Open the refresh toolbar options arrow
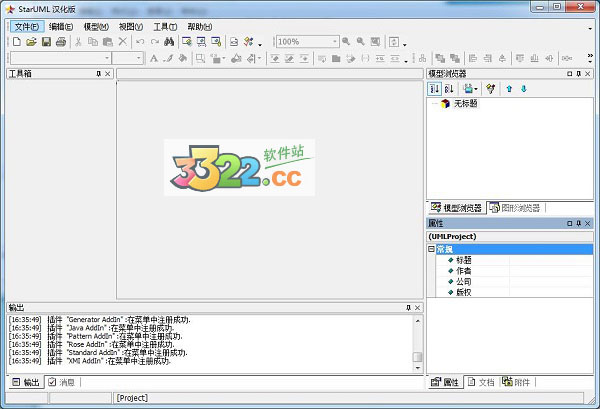Screen dimensions: 600x409 (x=404, y=44)
